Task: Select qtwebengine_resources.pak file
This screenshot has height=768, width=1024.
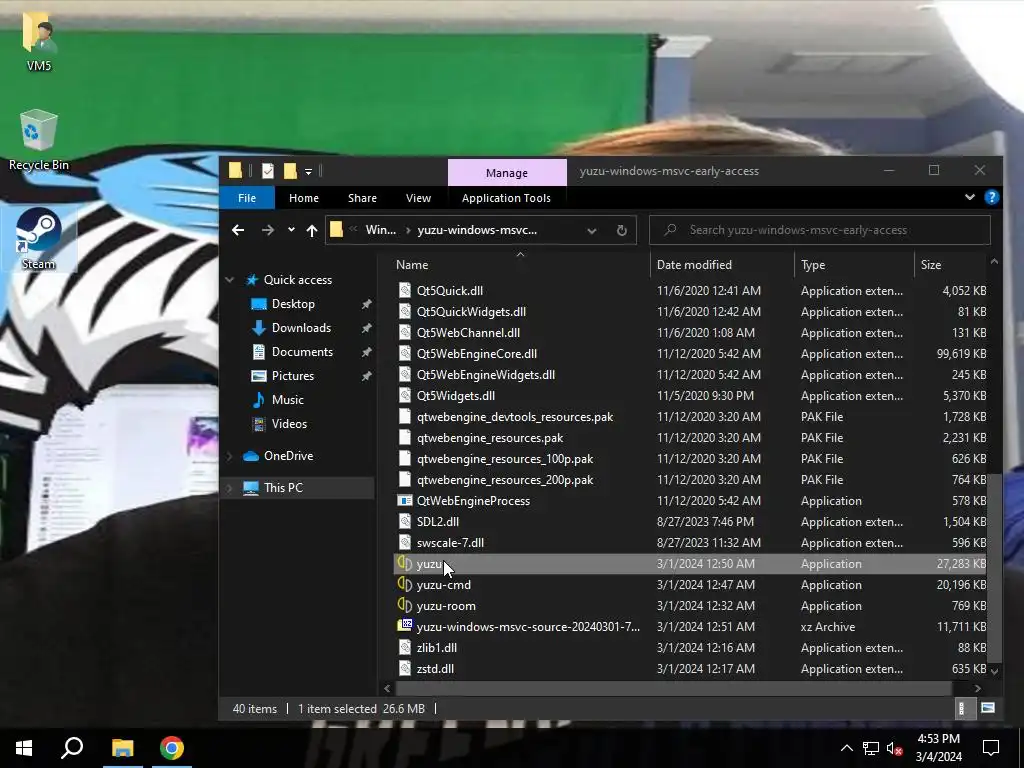Action: [490, 438]
